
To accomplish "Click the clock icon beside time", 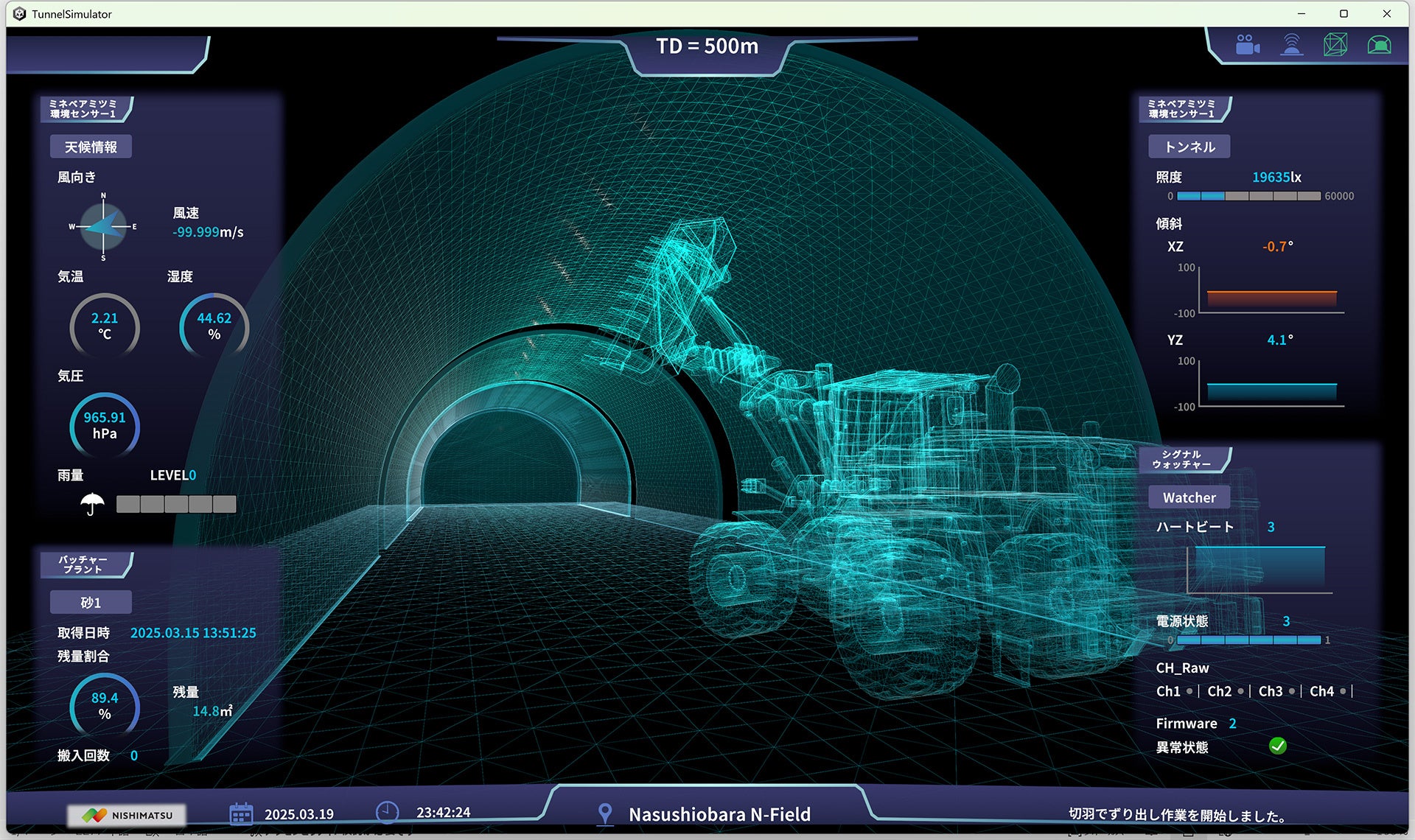I will [387, 812].
